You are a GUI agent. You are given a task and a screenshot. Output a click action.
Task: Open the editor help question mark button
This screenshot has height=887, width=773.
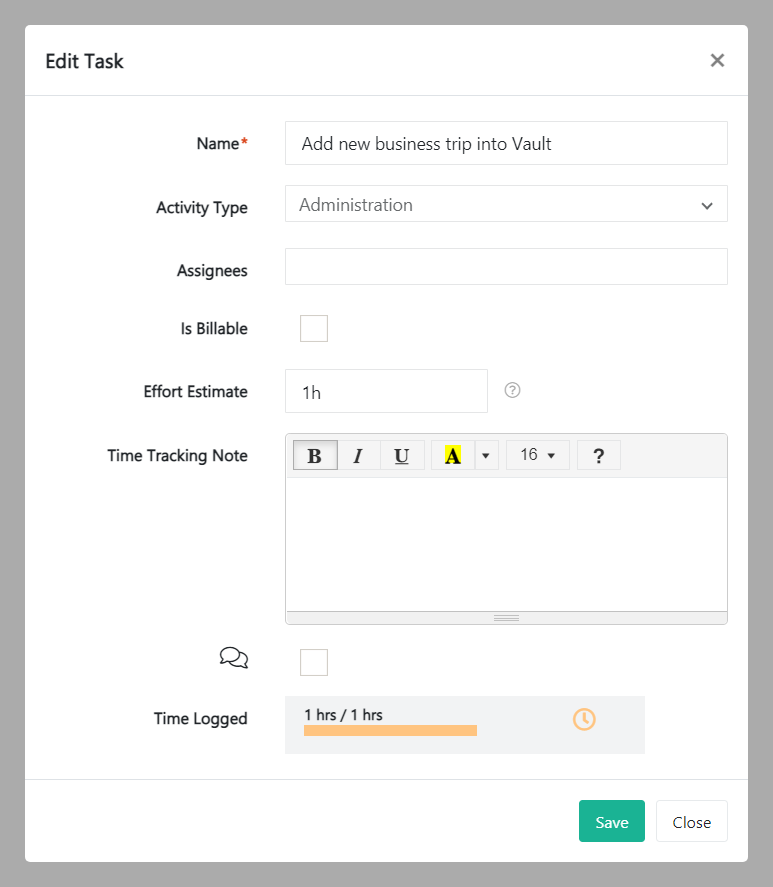pos(598,456)
